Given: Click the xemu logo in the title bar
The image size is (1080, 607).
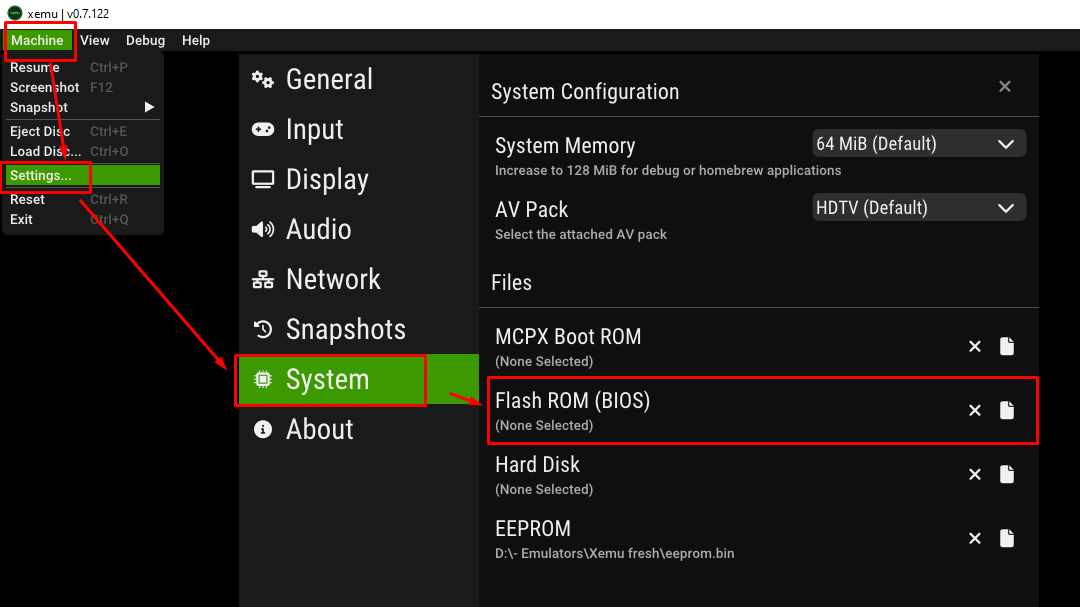Looking at the screenshot, I should [14, 13].
